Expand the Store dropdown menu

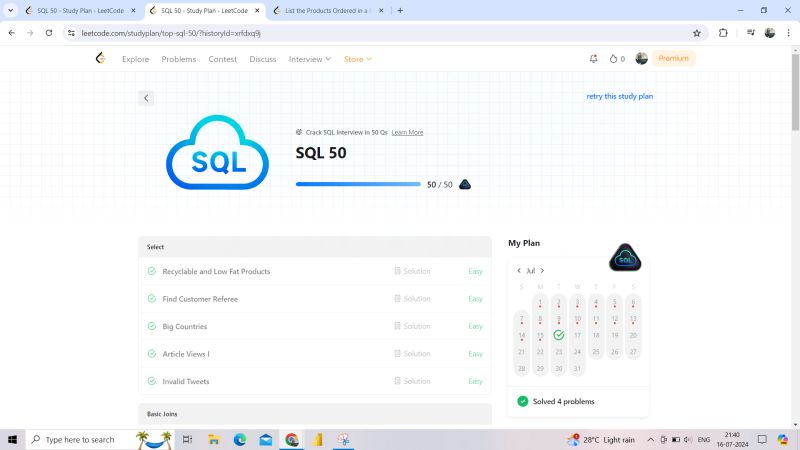[358, 59]
